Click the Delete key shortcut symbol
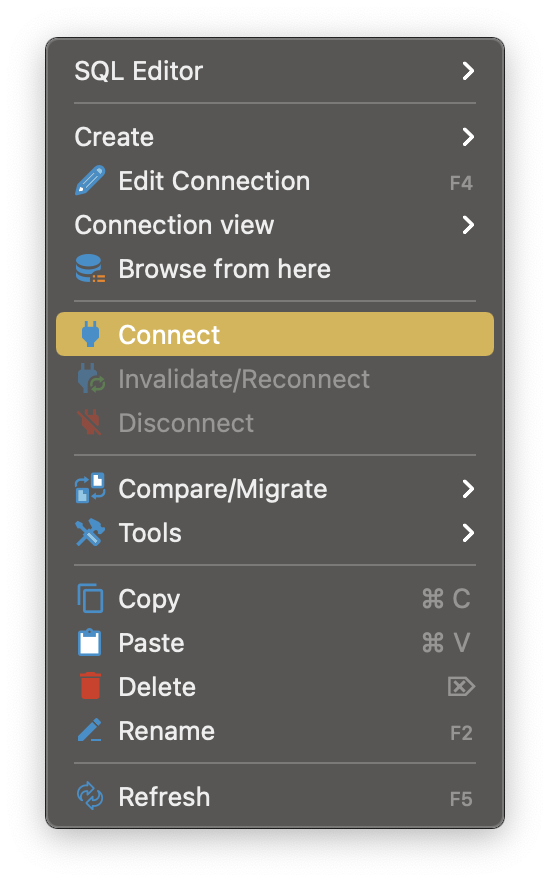550x882 pixels. click(x=461, y=686)
